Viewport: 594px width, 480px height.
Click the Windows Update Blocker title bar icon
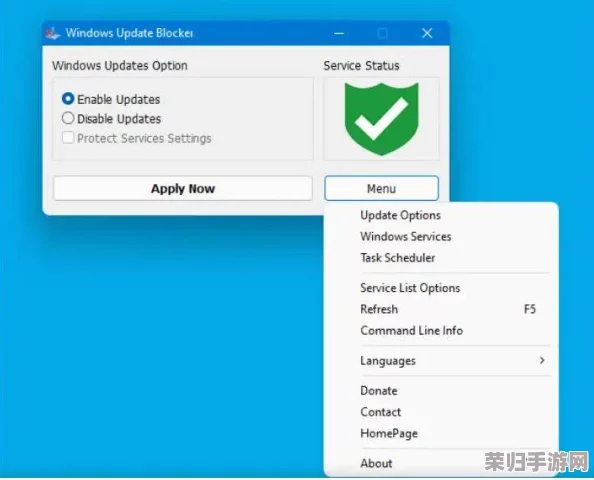(x=53, y=33)
